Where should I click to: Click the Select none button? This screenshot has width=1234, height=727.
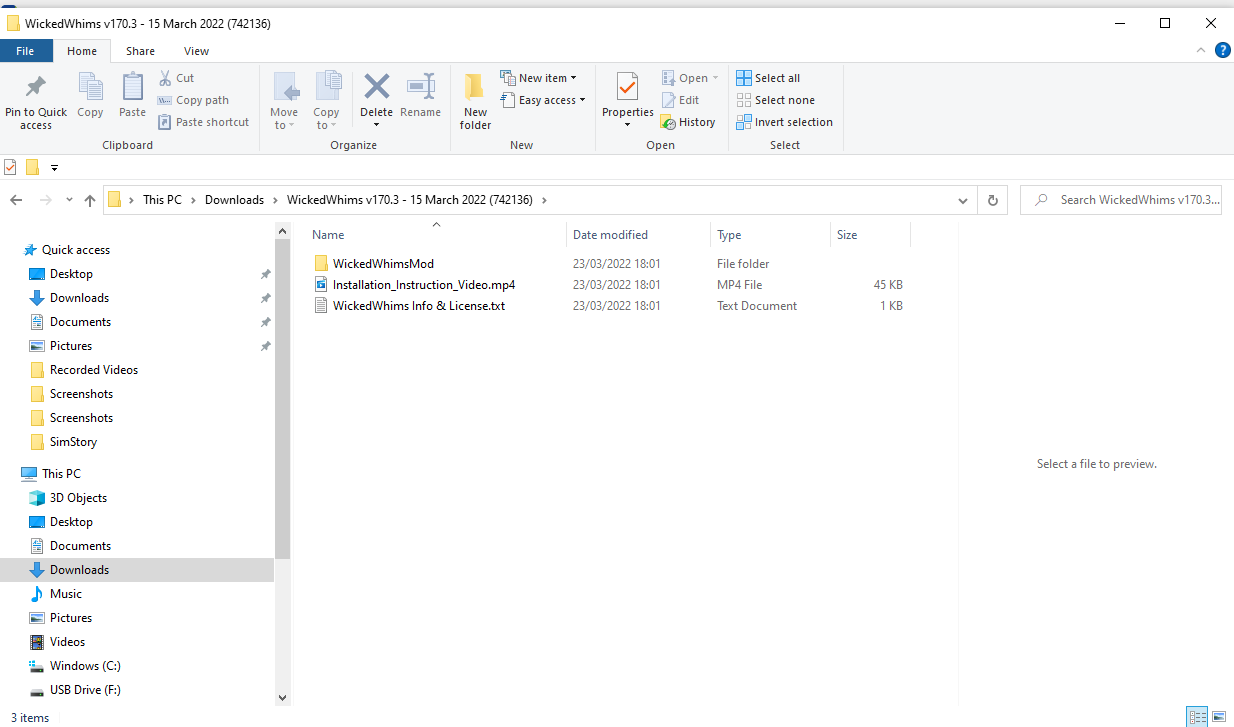tap(775, 100)
